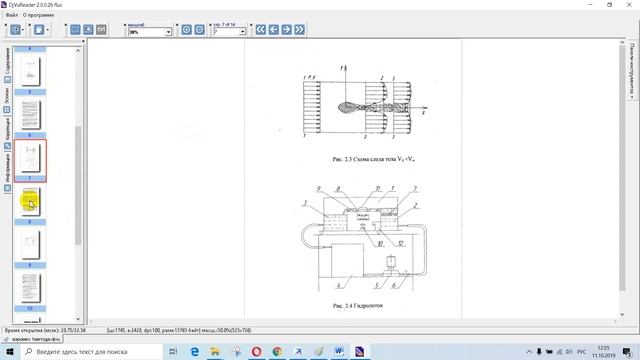Open the Файл menu

(x=11, y=15)
